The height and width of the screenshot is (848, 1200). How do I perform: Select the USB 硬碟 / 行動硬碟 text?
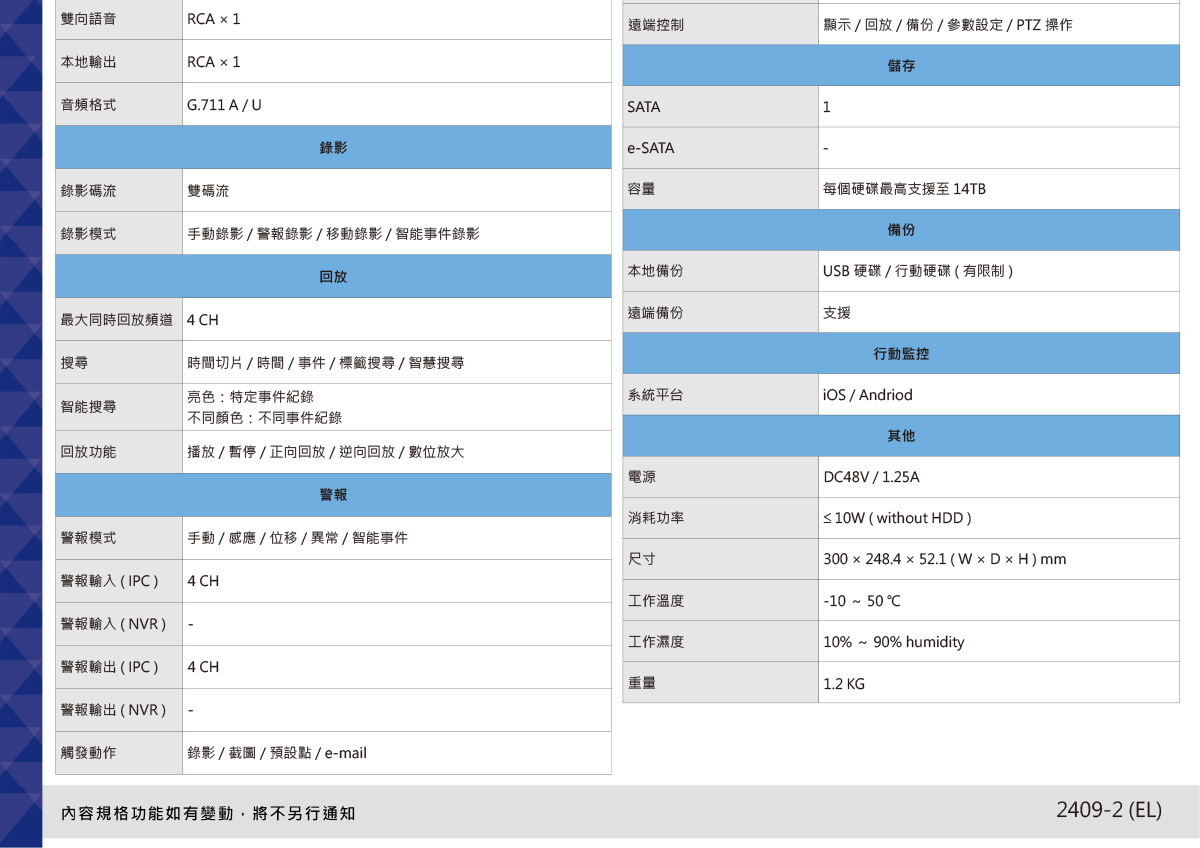919,271
